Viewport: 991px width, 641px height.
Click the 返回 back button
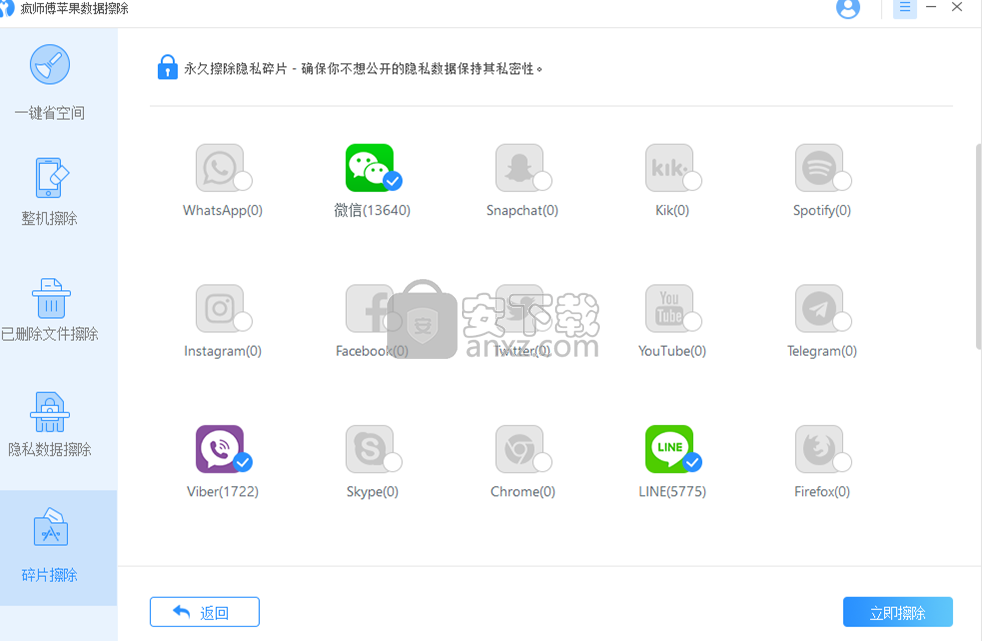coord(205,612)
